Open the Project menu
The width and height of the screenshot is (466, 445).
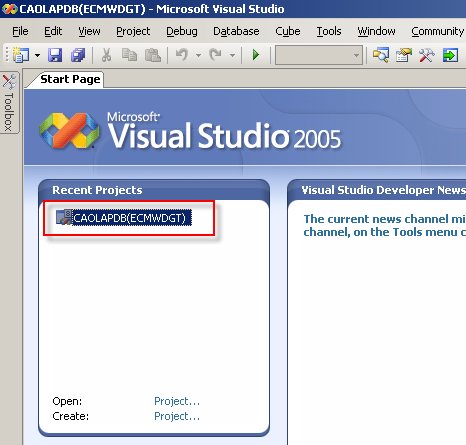point(133,31)
